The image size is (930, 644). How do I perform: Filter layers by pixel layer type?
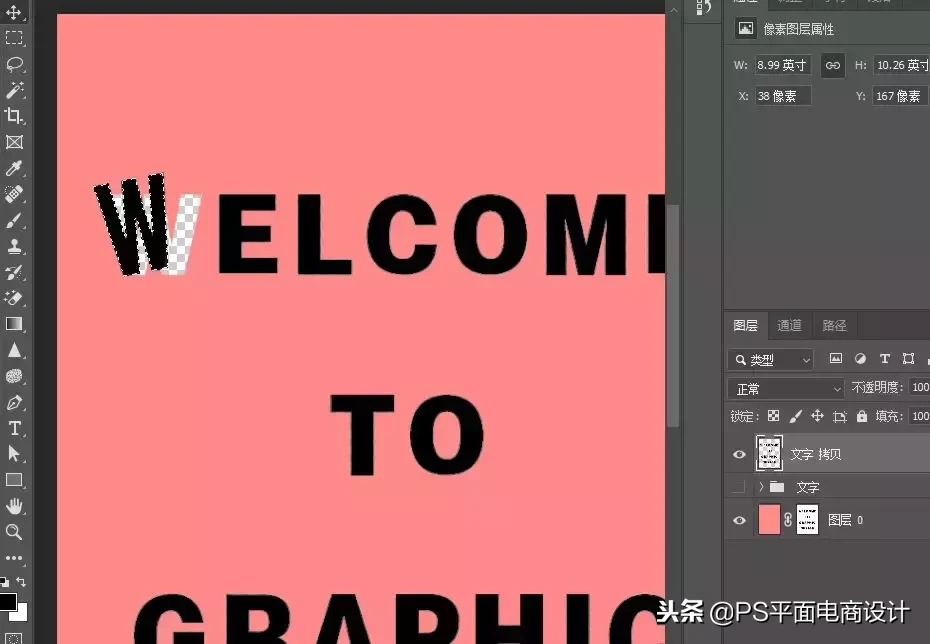(x=836, y=358)
